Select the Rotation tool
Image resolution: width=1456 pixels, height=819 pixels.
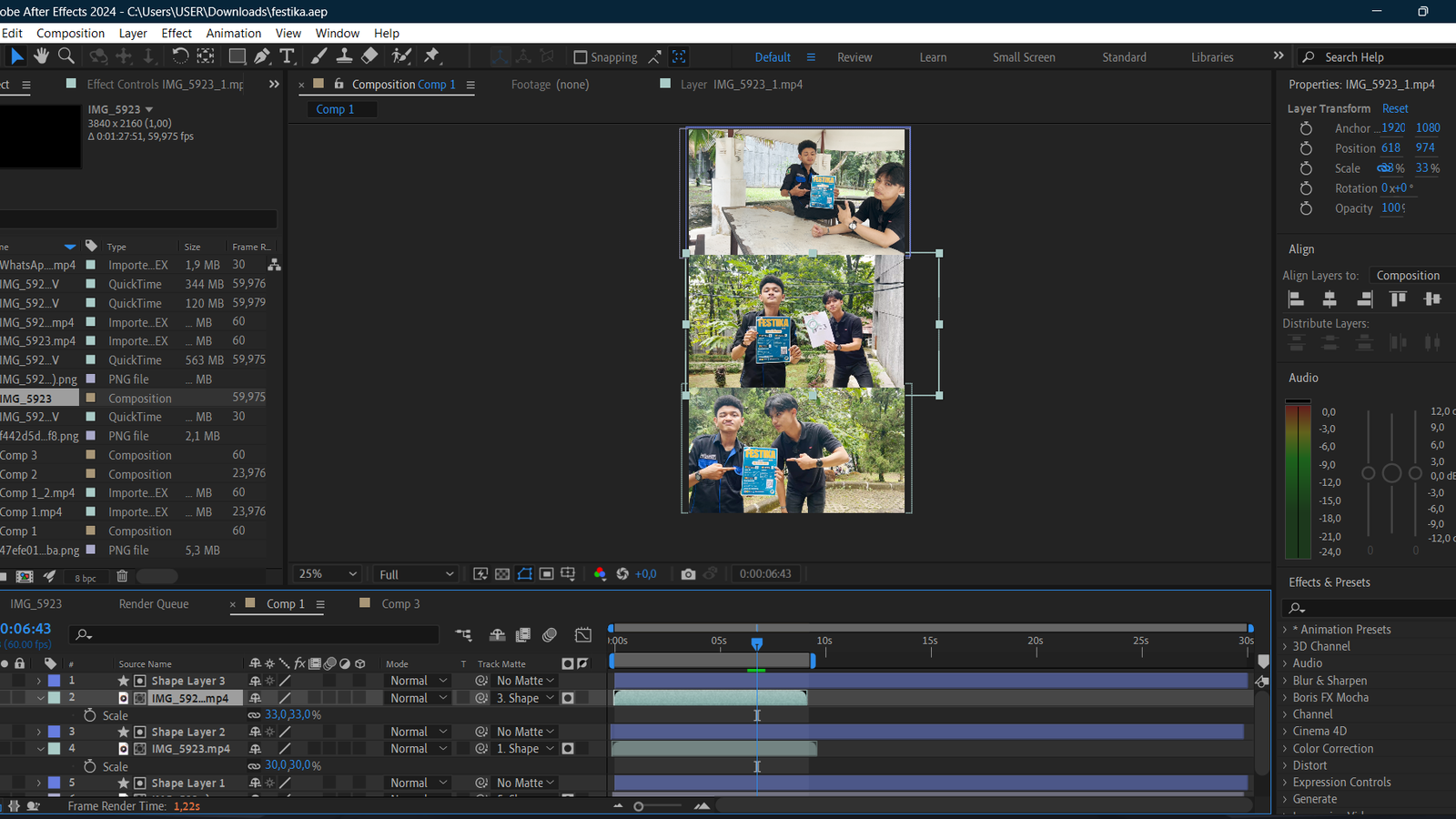coord(180,56)
